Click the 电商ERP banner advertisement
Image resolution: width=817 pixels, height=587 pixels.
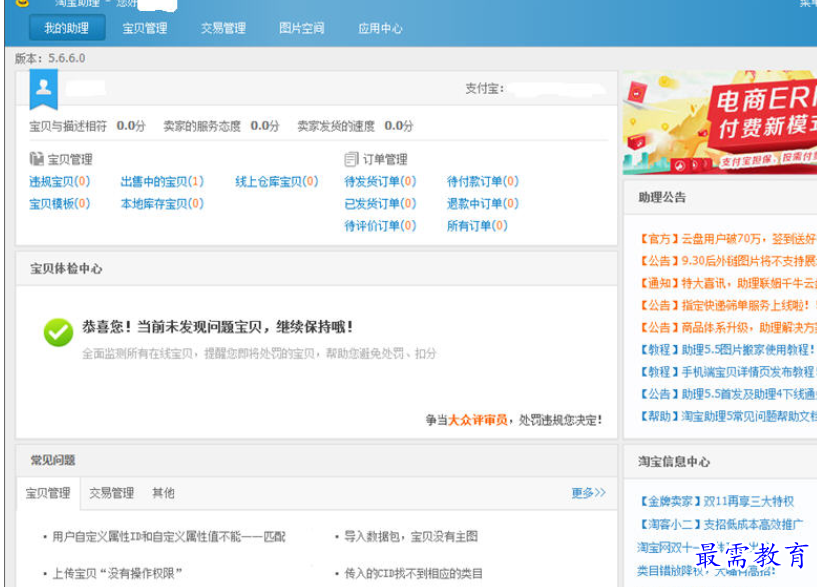pyautogui.click(x=720, y=122)
